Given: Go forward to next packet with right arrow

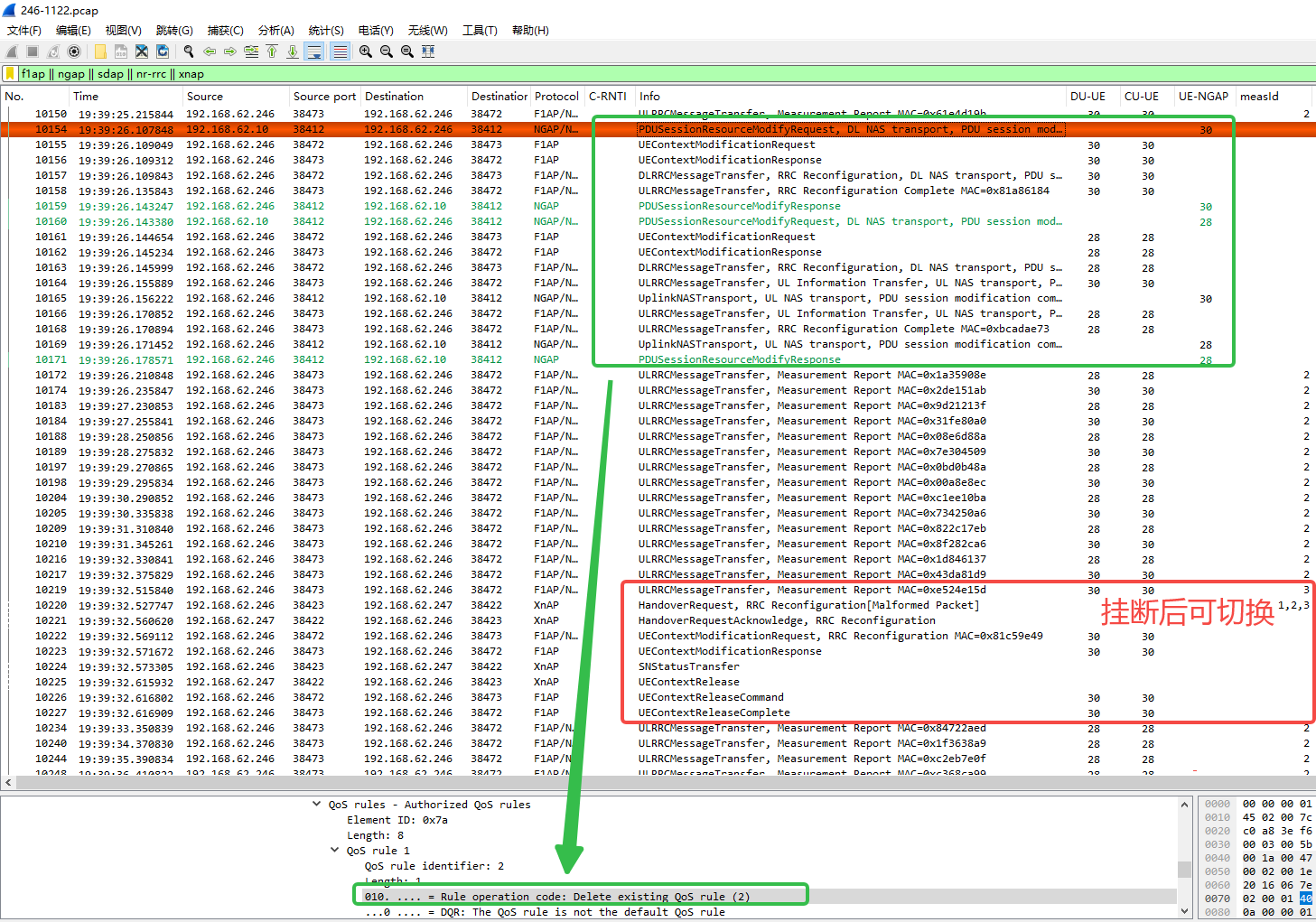Looking at the screenshot, I should 230,51.
